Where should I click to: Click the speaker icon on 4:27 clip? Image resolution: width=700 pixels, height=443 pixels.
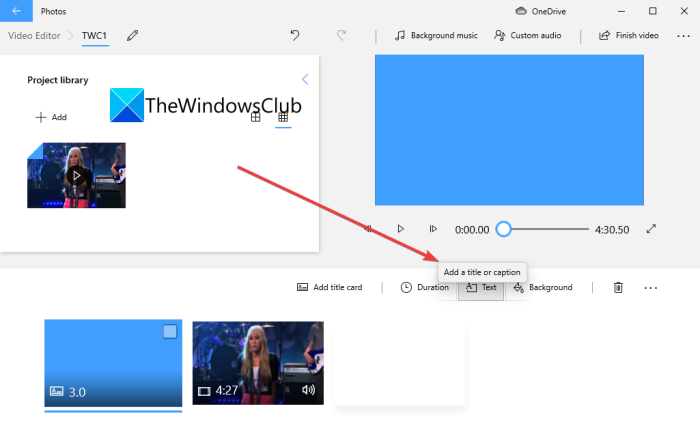[308, 390]
